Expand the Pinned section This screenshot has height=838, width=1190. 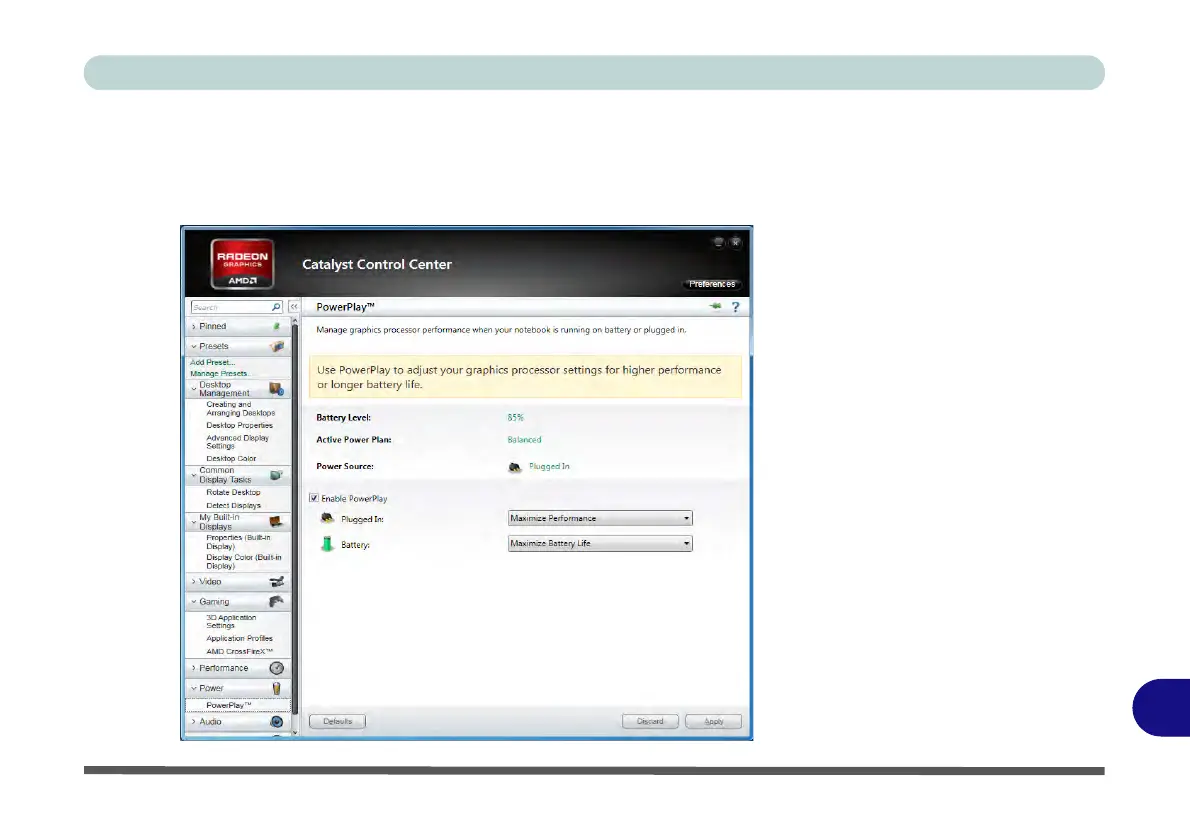click(194, 326)
